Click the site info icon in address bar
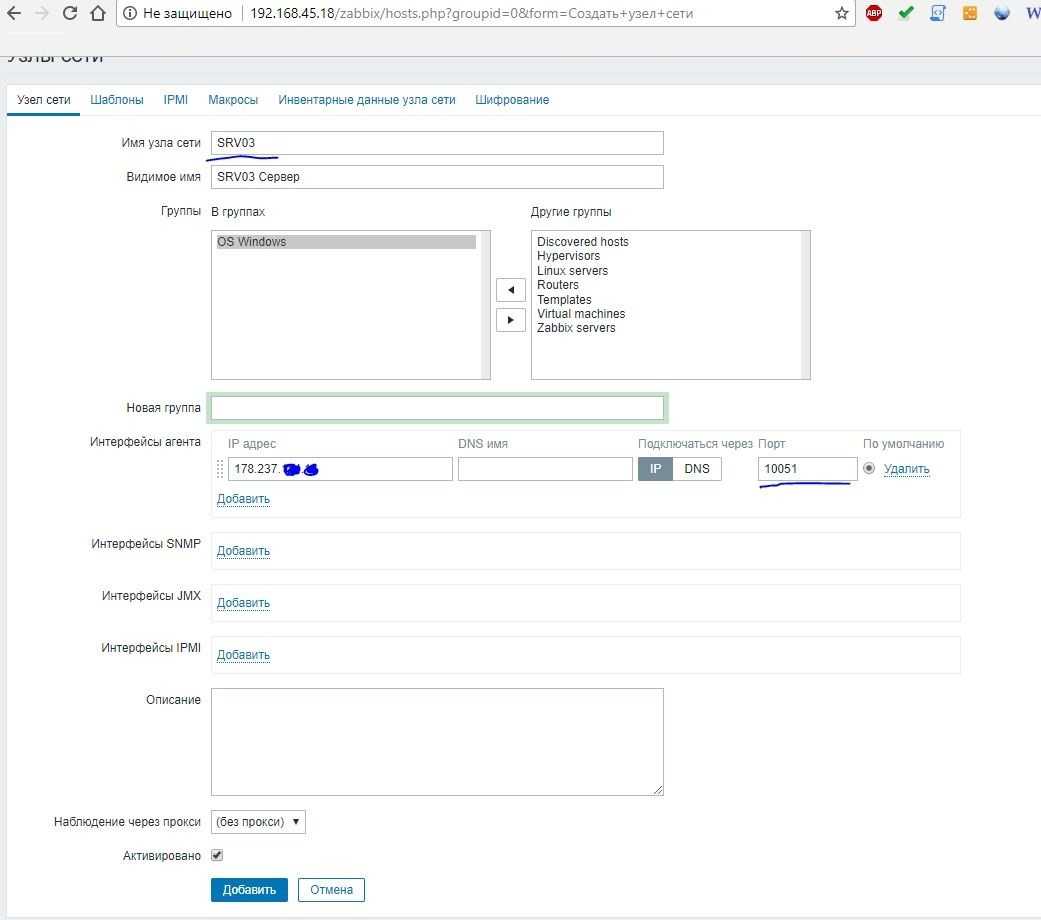1041x920 pixels. click(x=130, y=14)
